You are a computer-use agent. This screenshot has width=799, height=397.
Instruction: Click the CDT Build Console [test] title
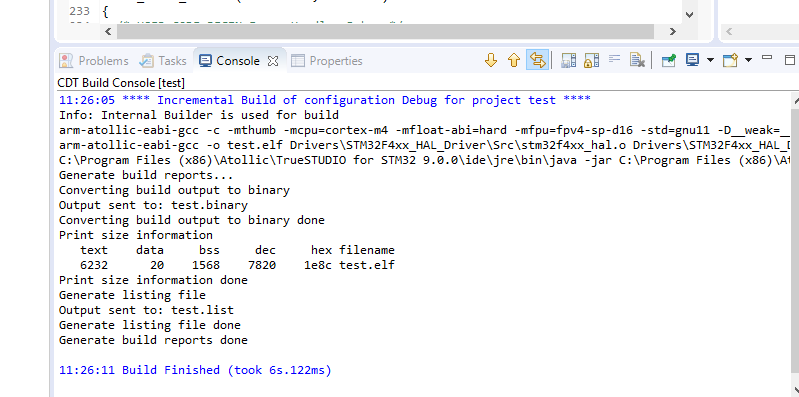click(x=121, y=83)
